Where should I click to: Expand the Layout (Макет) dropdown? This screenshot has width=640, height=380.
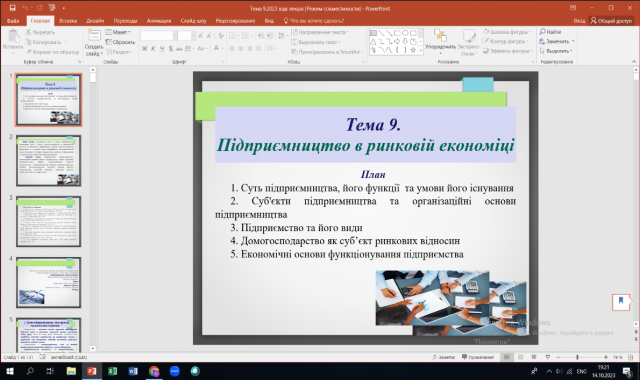click(x=118, y=32)
